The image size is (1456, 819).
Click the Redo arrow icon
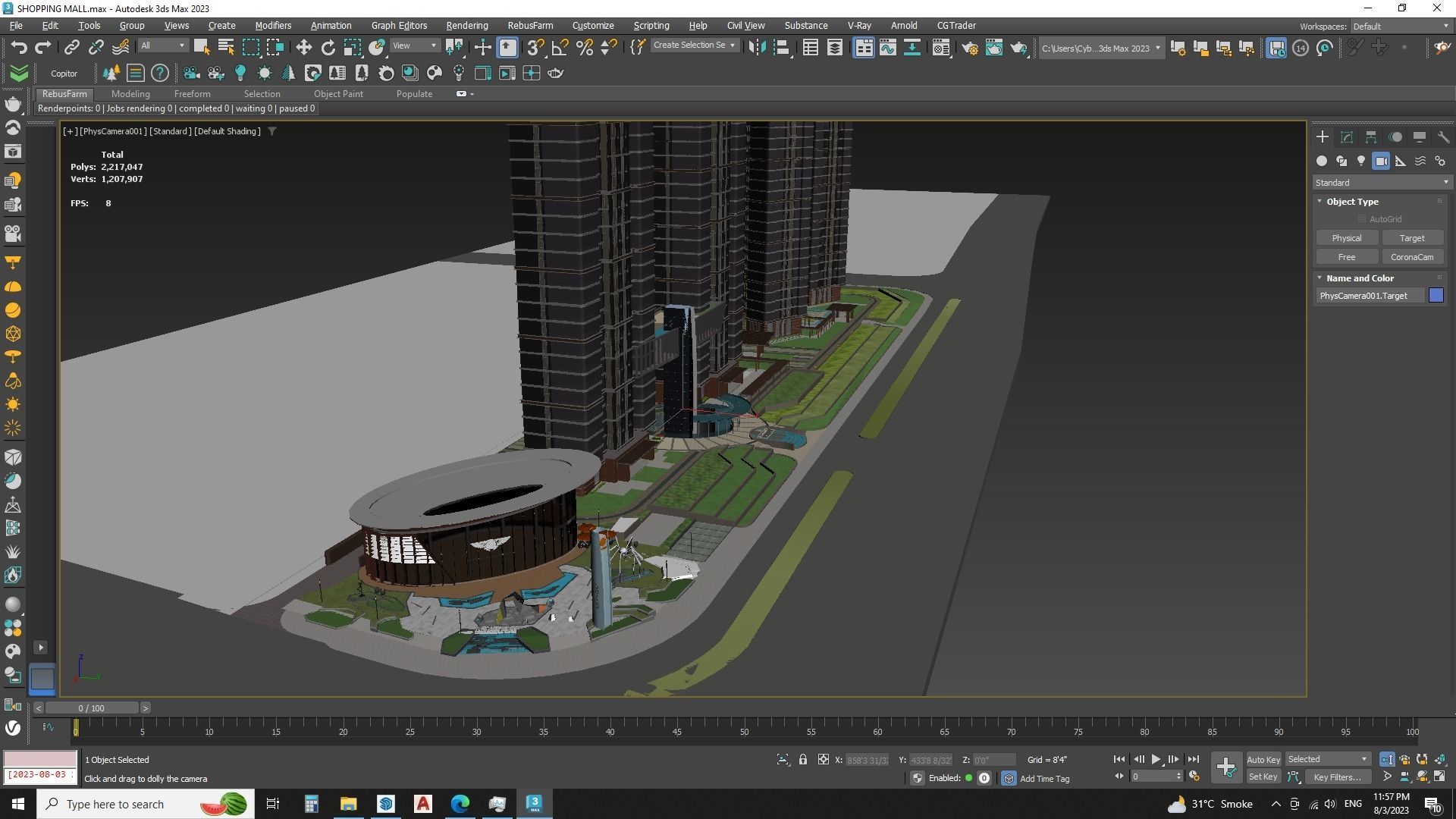pyautogui.click(x=43, y=47)
